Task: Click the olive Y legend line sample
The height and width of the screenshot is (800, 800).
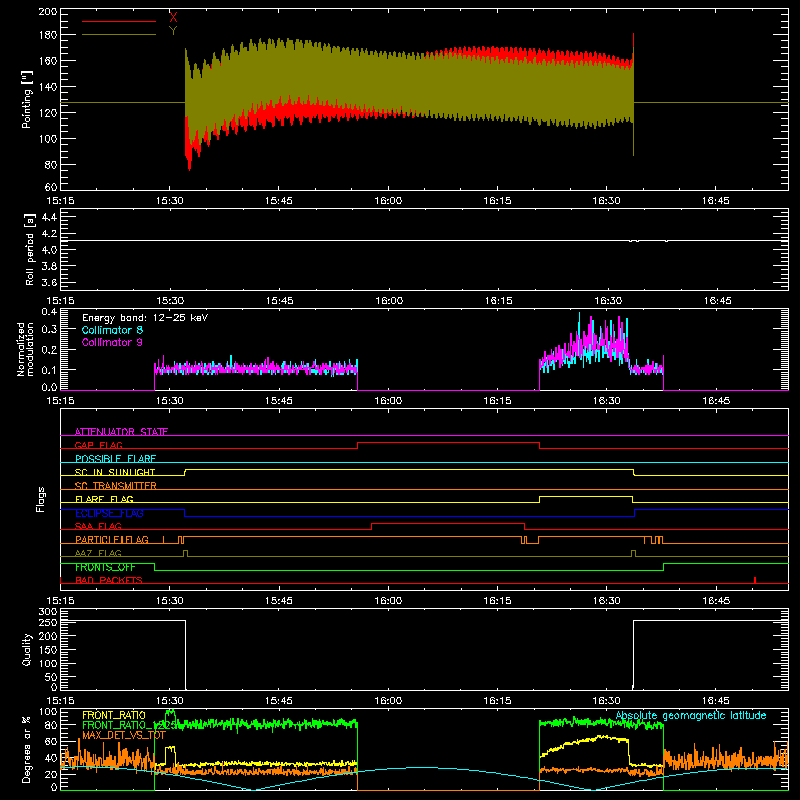Action: click(x=119, y=35)
